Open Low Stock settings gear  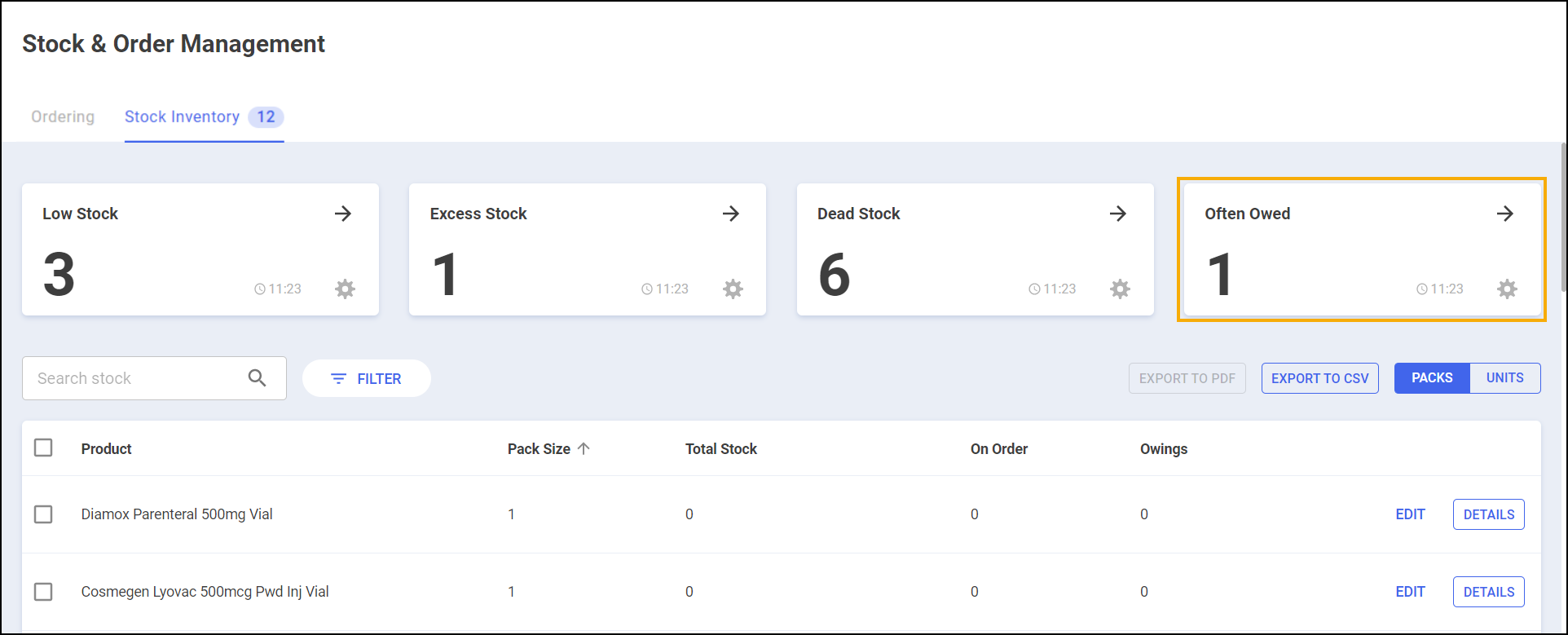coord(345,289)
